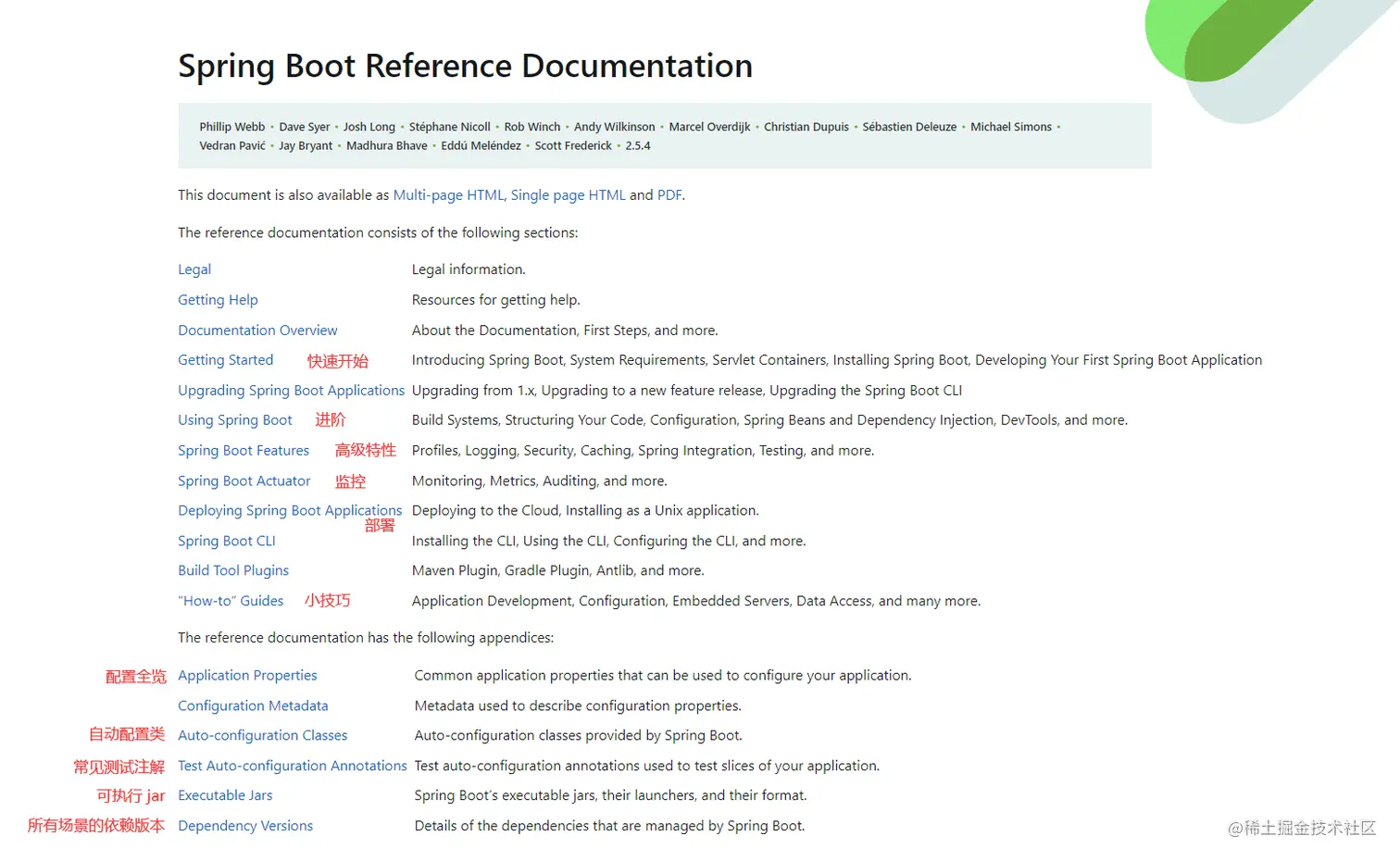Click 'Deploying to the Cloud' description

coord(585,511)
